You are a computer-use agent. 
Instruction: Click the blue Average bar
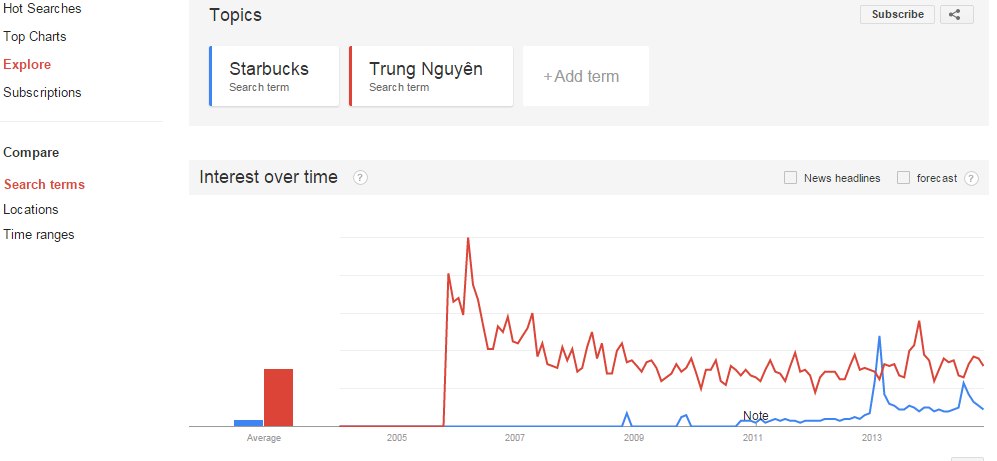click(x=248, y=423)
